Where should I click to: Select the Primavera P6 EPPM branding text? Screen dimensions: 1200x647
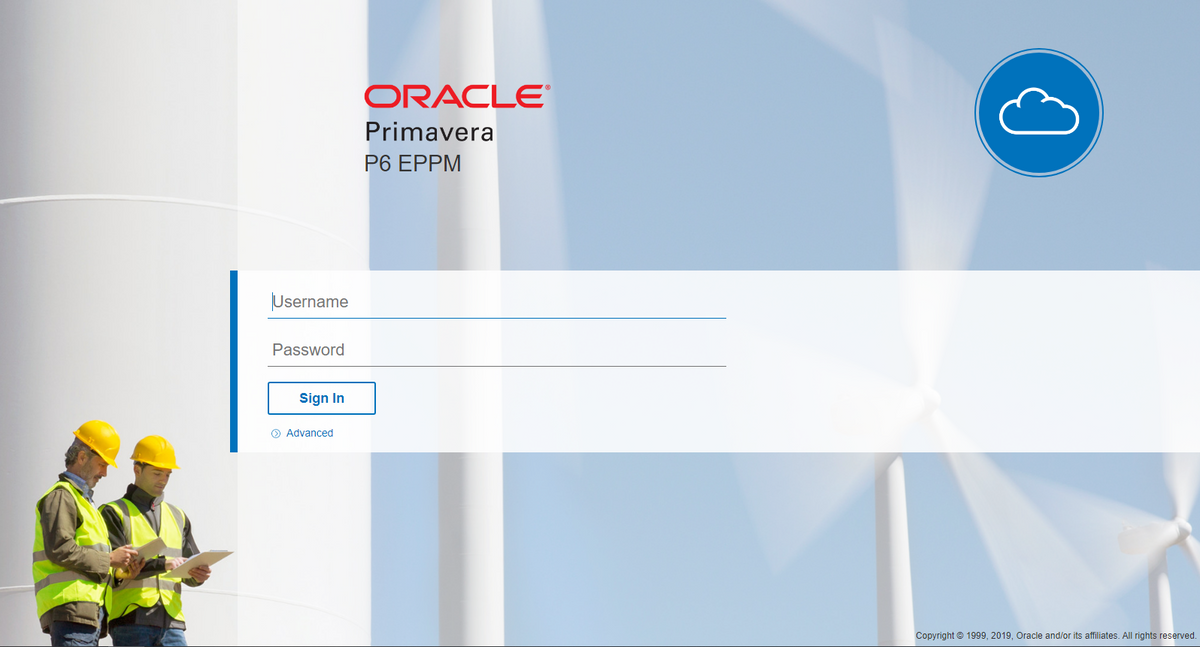(x=428, y=146)
